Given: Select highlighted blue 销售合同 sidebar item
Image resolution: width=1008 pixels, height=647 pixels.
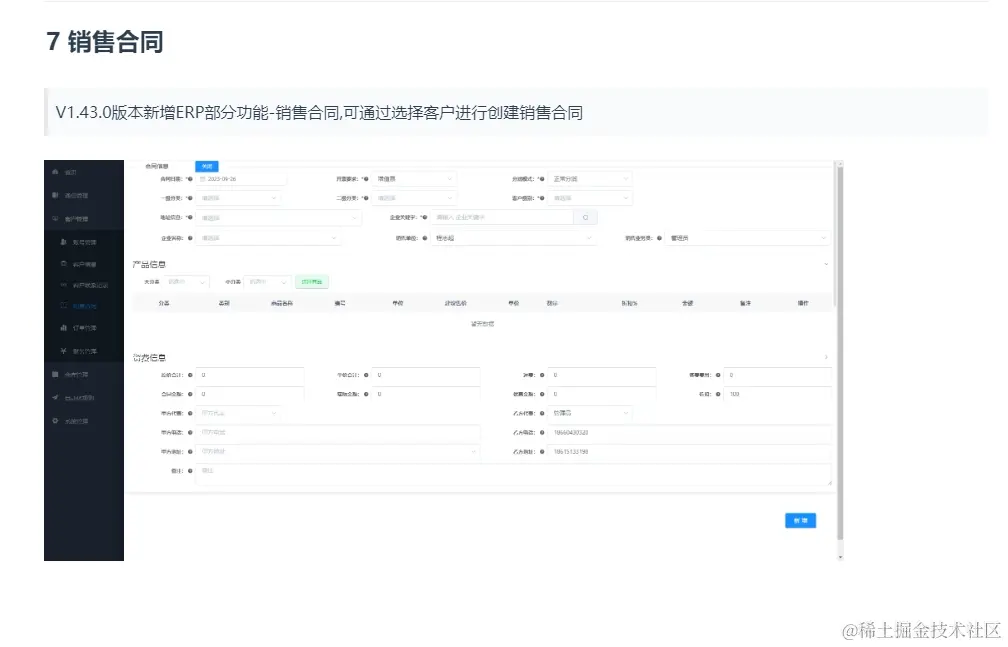Looking at the screenshot, I should (84, 306).
